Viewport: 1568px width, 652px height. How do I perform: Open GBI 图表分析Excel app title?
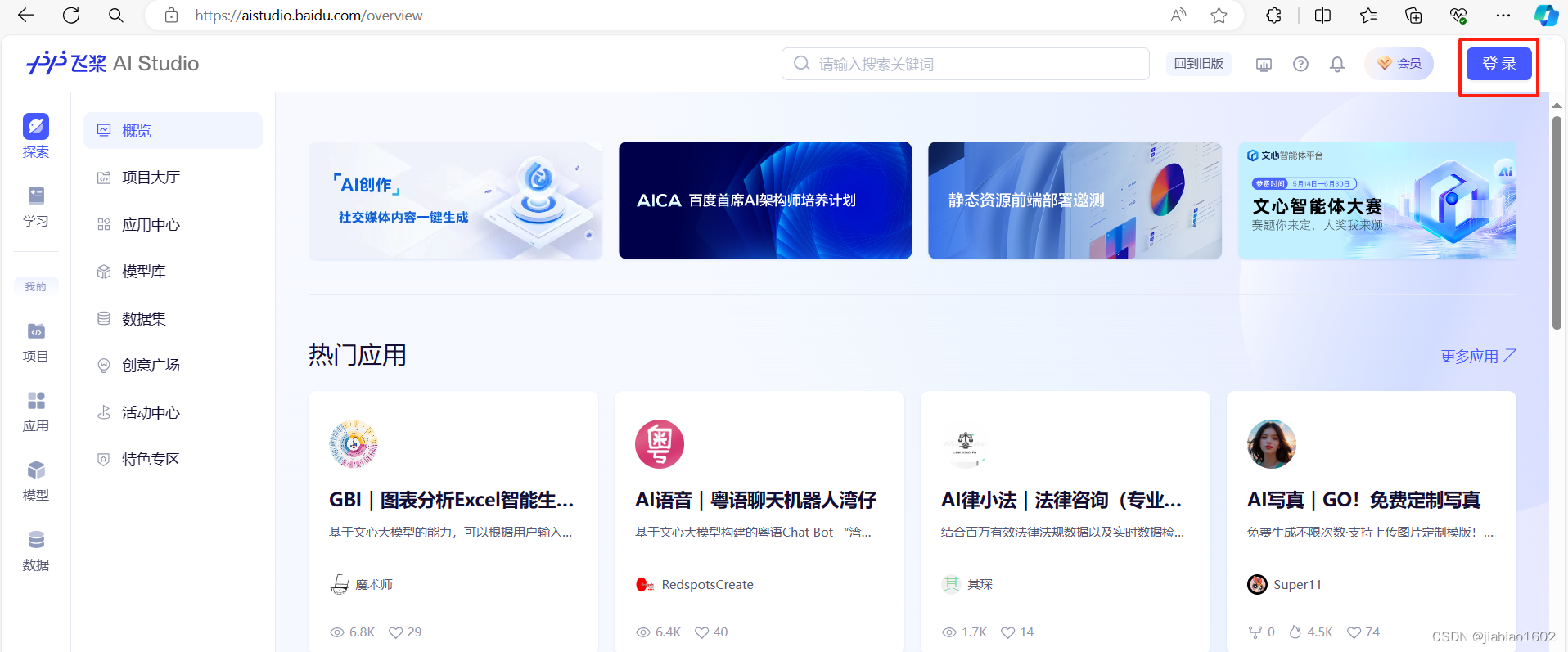(x=452, y=500)
